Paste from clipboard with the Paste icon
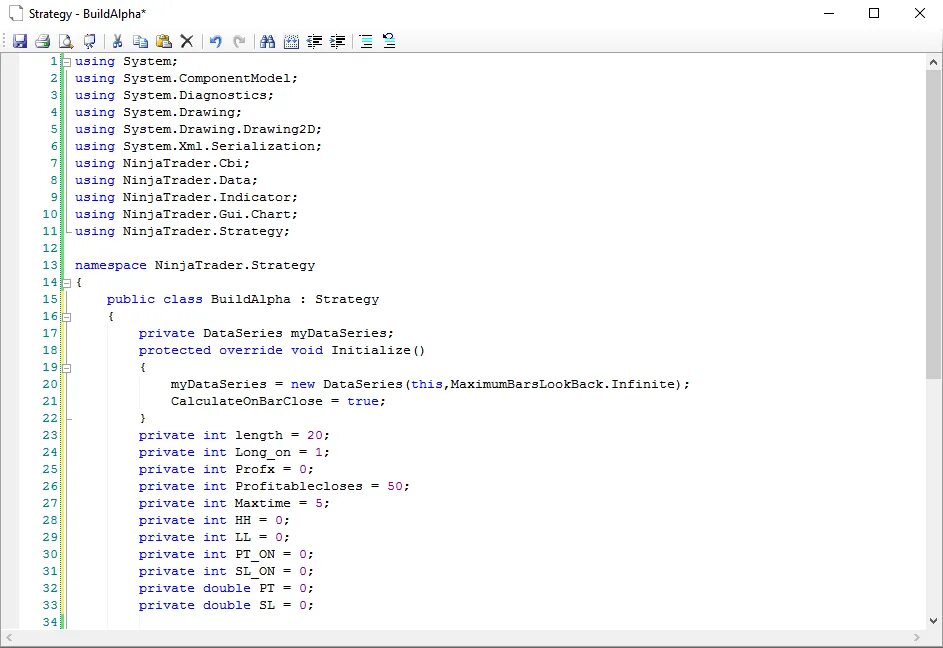 point(164,41)
